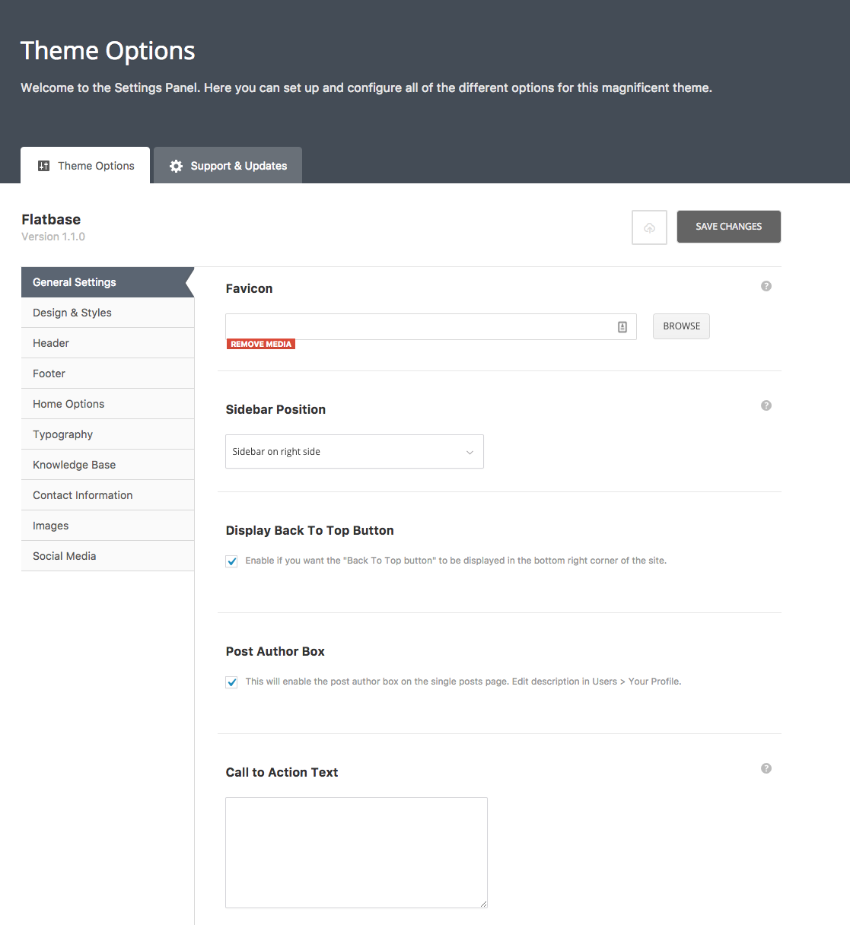Click the help icon beside Call to Action Text
Image resolution: width=850 pixels, height=925 pixels.
766,769
